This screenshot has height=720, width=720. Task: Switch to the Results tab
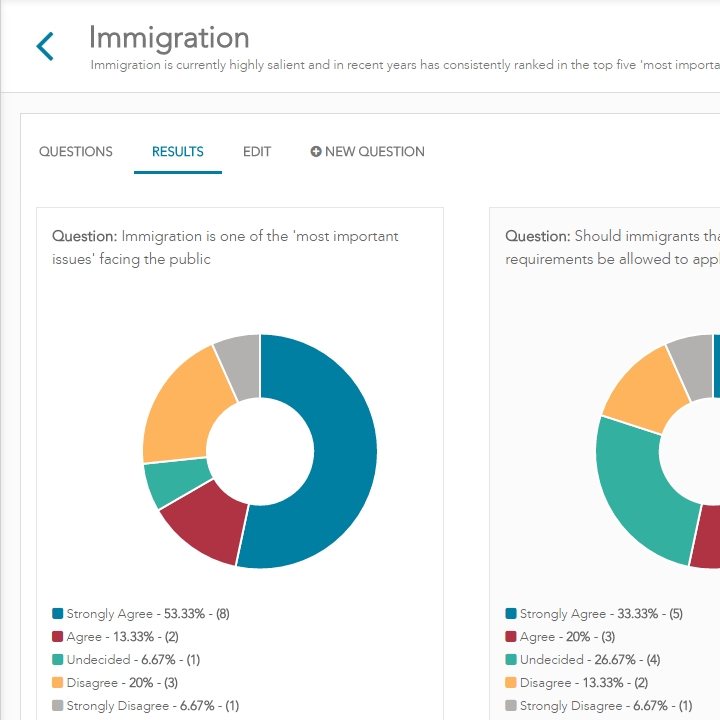[x=178, y=152]
